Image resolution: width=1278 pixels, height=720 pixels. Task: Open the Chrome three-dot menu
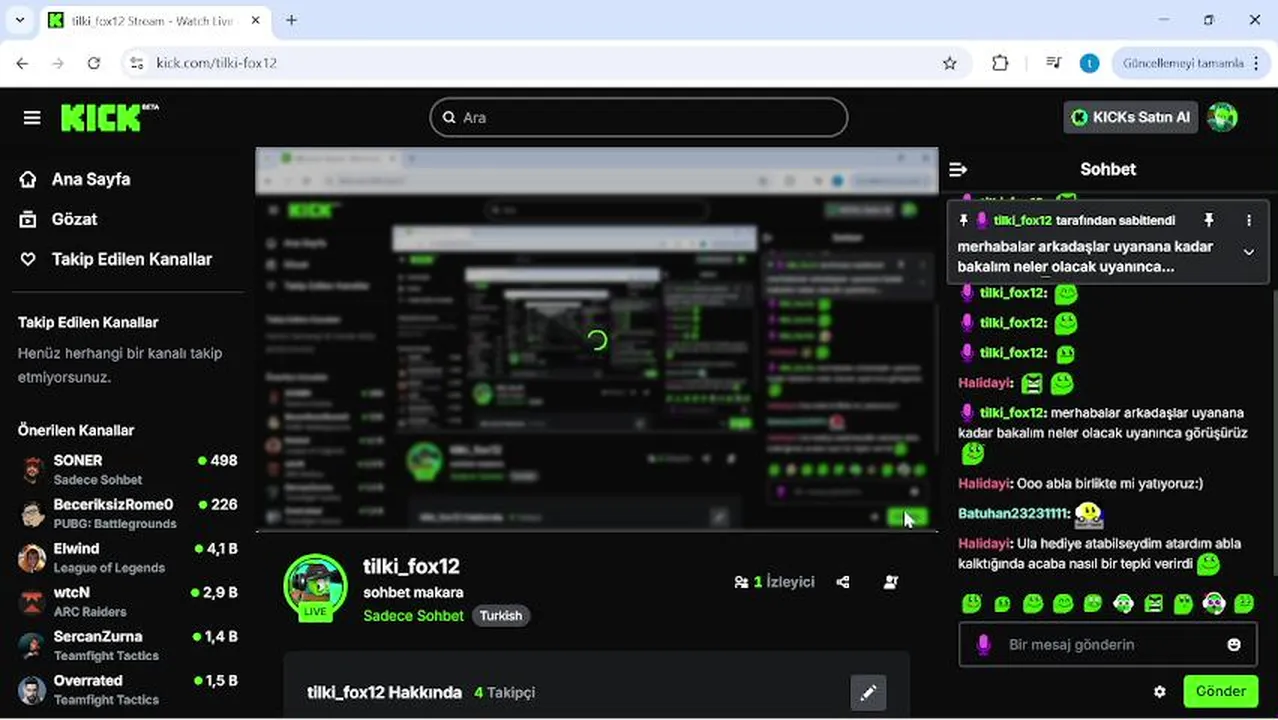[x=1256, y=63]
